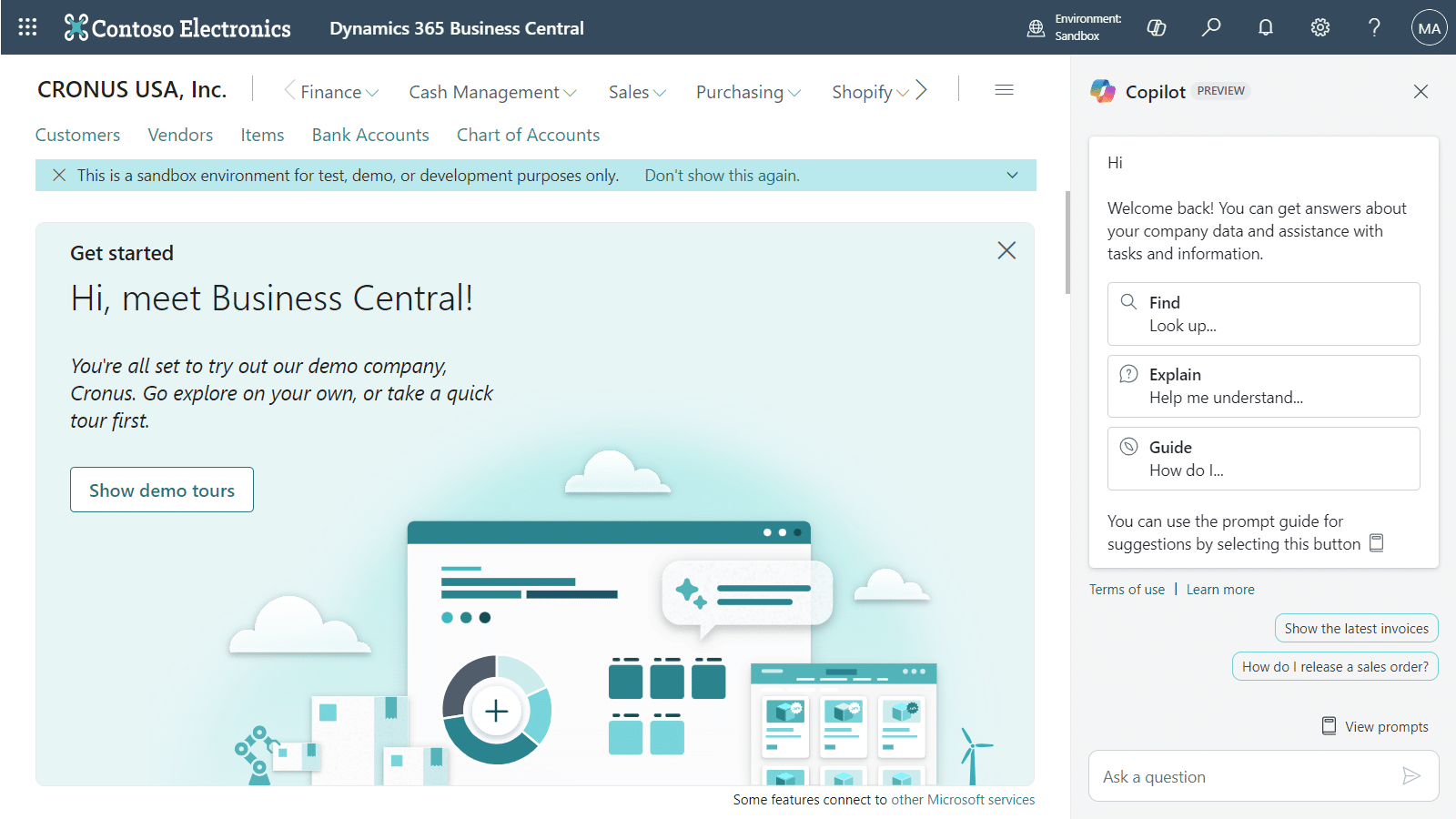Viewport: 1456px width, 819px height.
Task: Expand the Finance menu
Action: click(339, 92)
